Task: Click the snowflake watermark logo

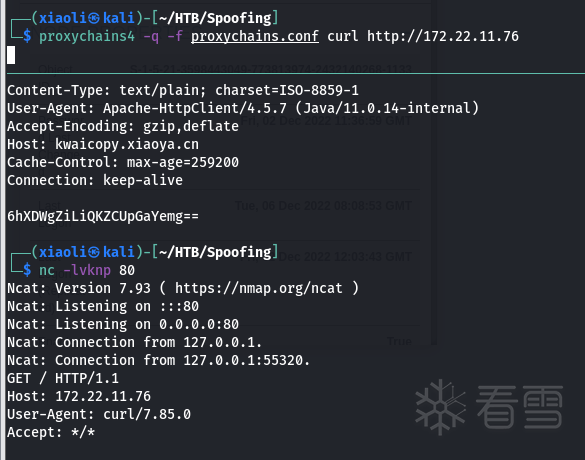Action: click(441, 407)
